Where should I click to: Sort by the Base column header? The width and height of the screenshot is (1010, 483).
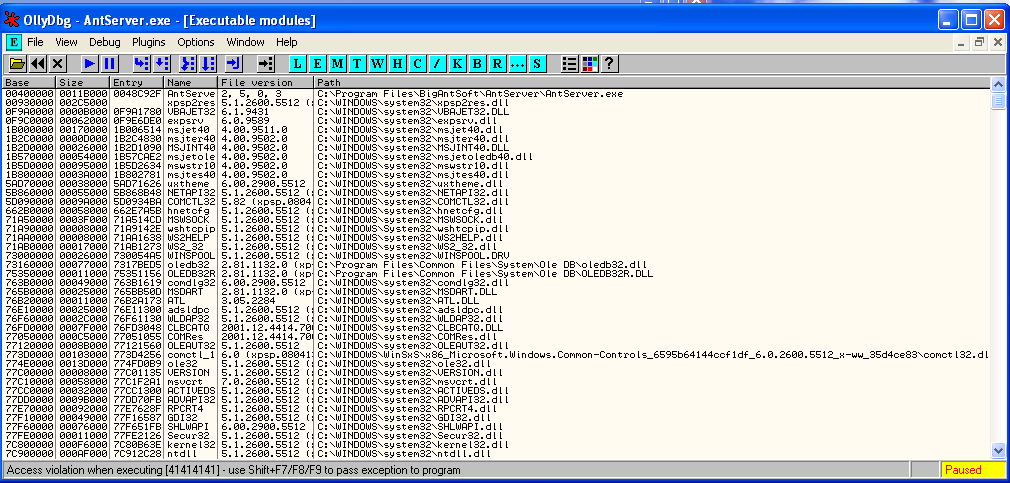point(30,83)
